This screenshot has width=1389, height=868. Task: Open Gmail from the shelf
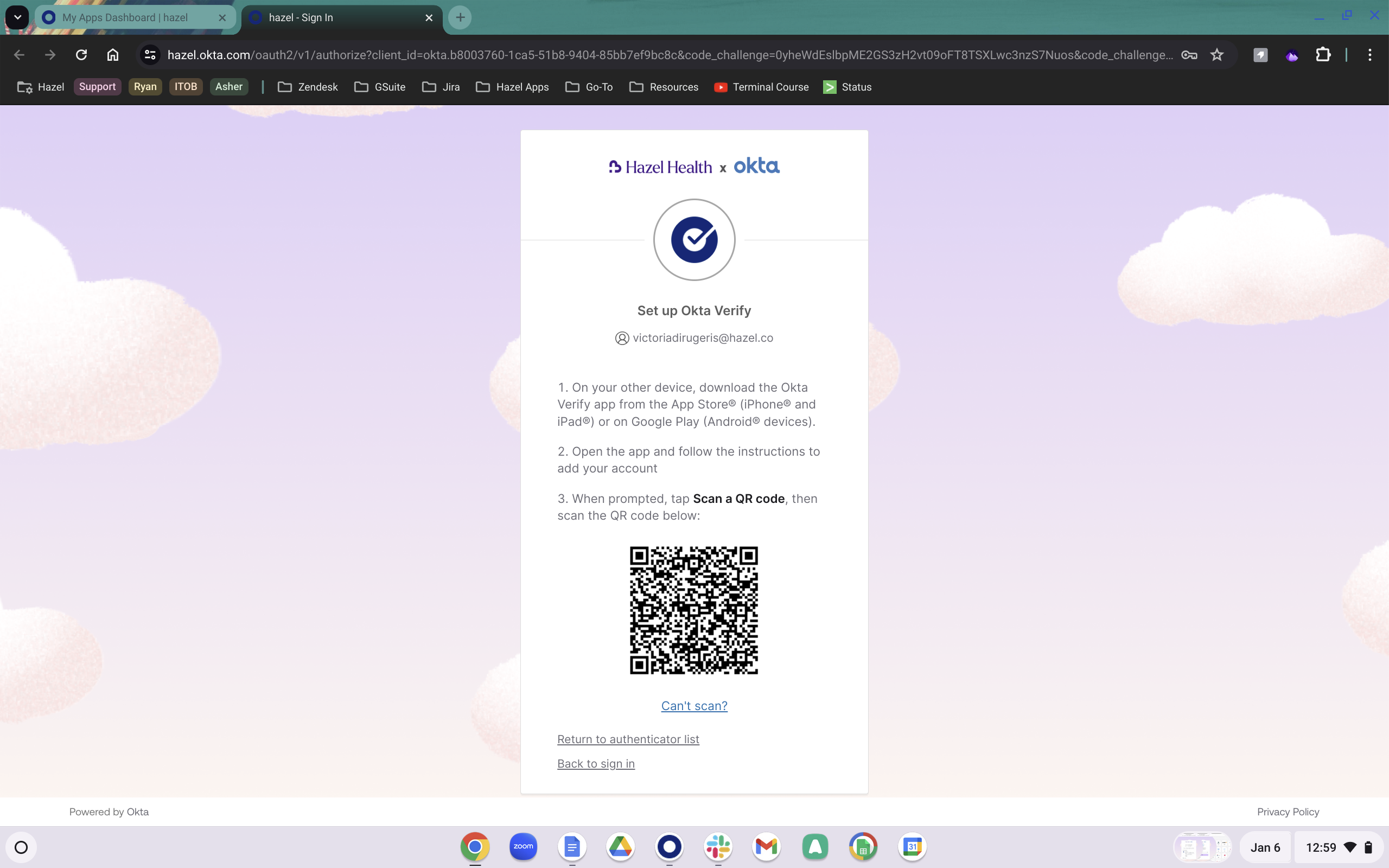767,847
